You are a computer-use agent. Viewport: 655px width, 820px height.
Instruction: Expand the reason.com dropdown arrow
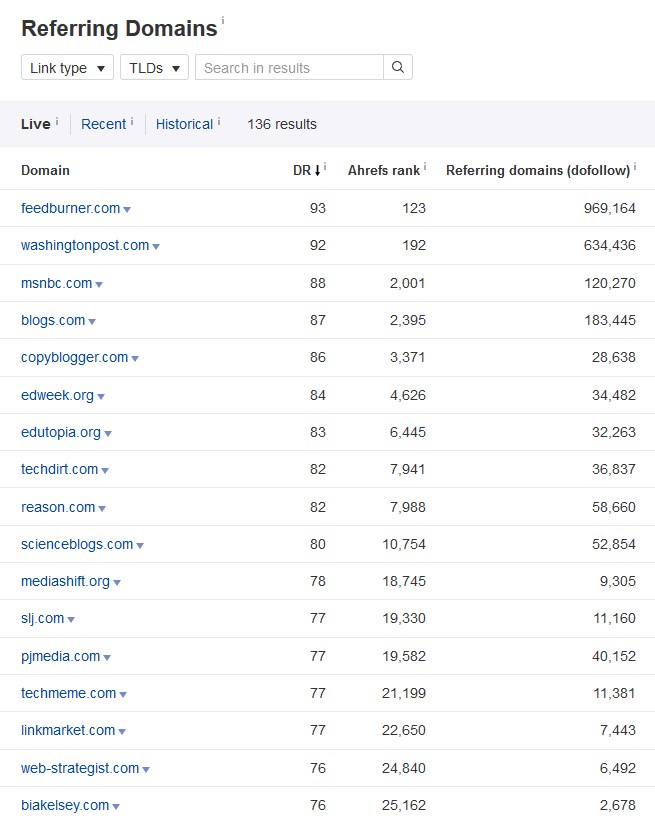click(x=102, y=509)
